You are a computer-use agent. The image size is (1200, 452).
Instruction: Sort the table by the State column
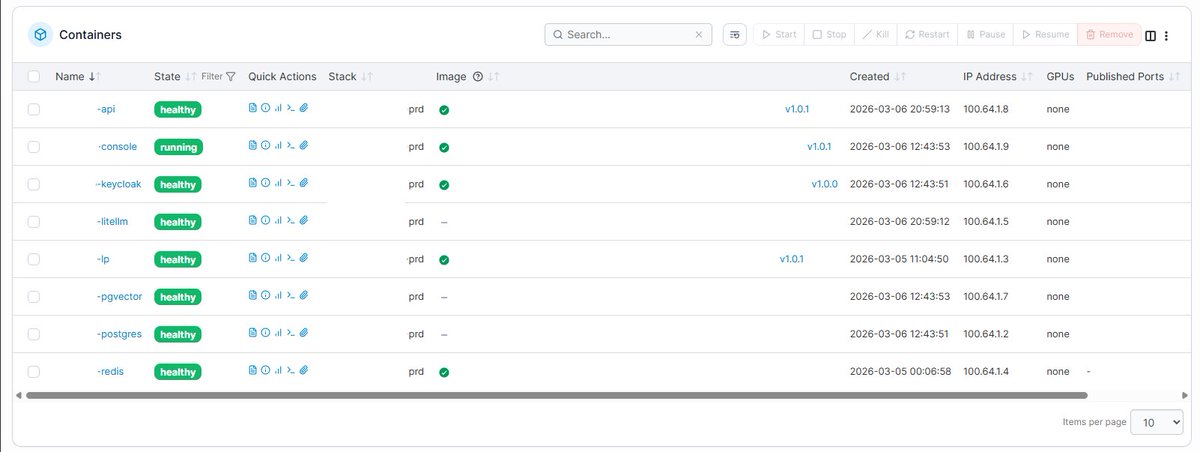click(x=175, y=76)
